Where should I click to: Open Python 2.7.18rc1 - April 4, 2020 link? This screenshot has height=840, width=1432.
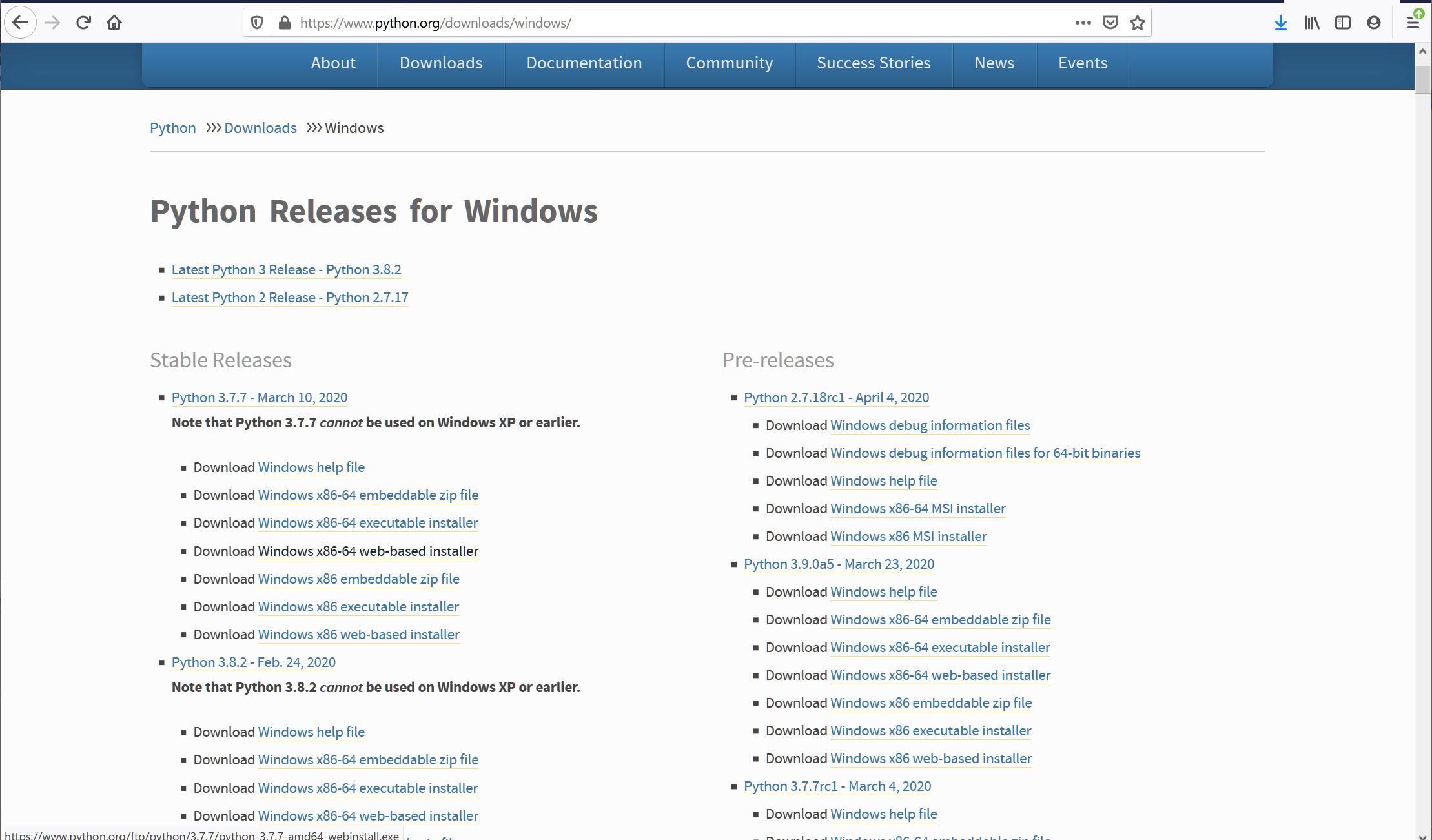[x=837, y=398]
